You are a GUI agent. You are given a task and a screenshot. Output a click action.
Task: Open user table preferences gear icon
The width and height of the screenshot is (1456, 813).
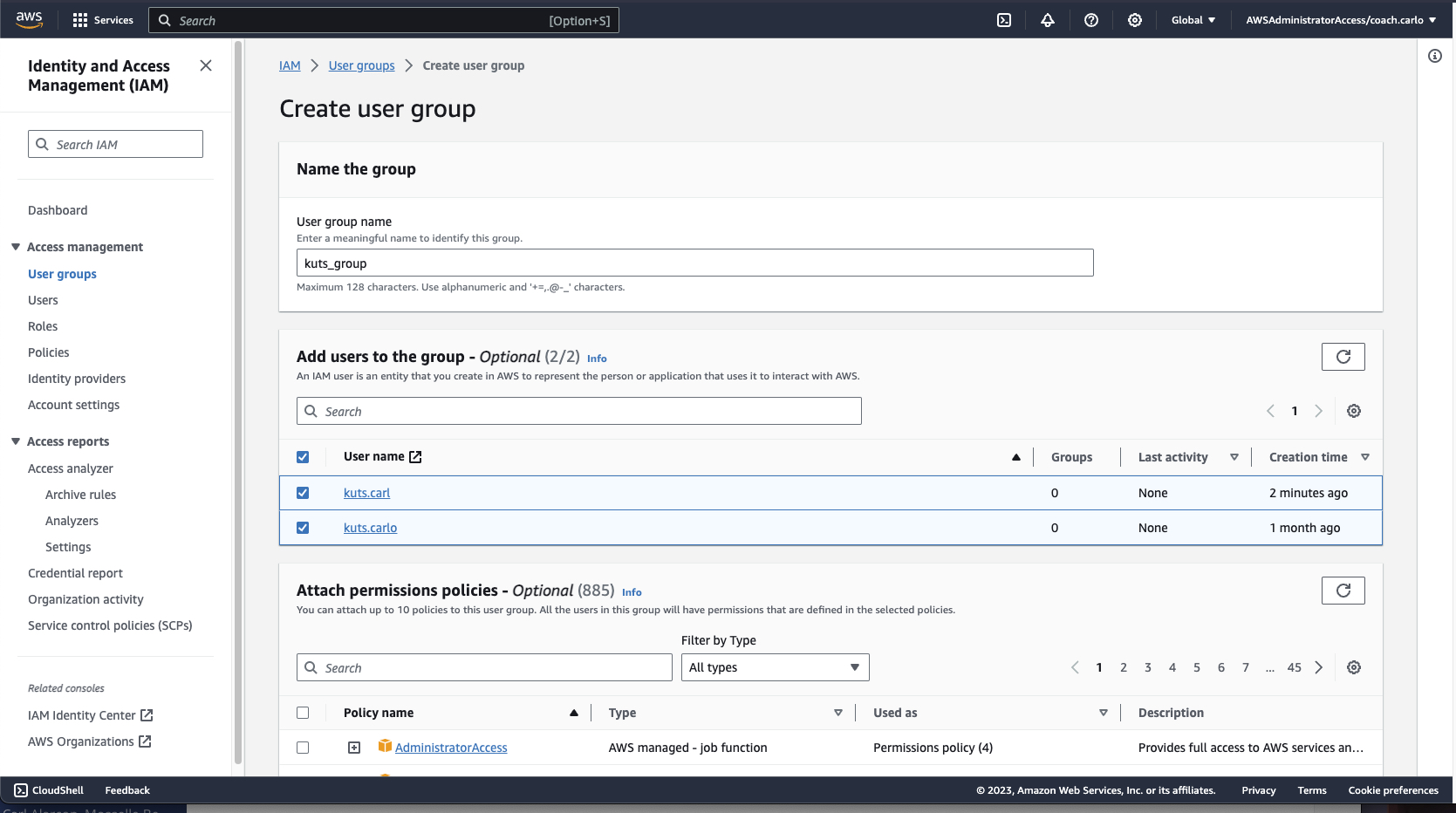(x=1354, y=411)
